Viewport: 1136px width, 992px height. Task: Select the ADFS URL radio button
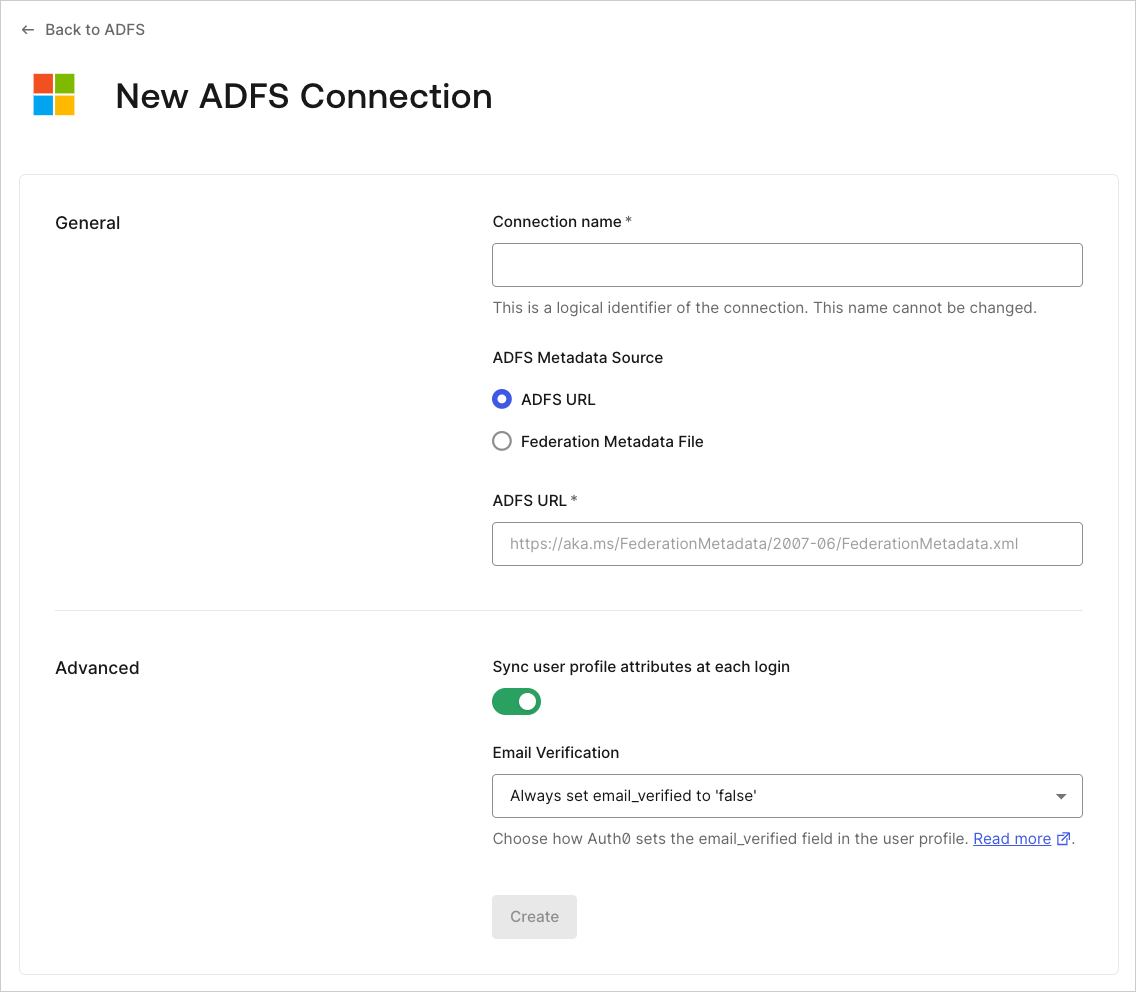(502, 399)
